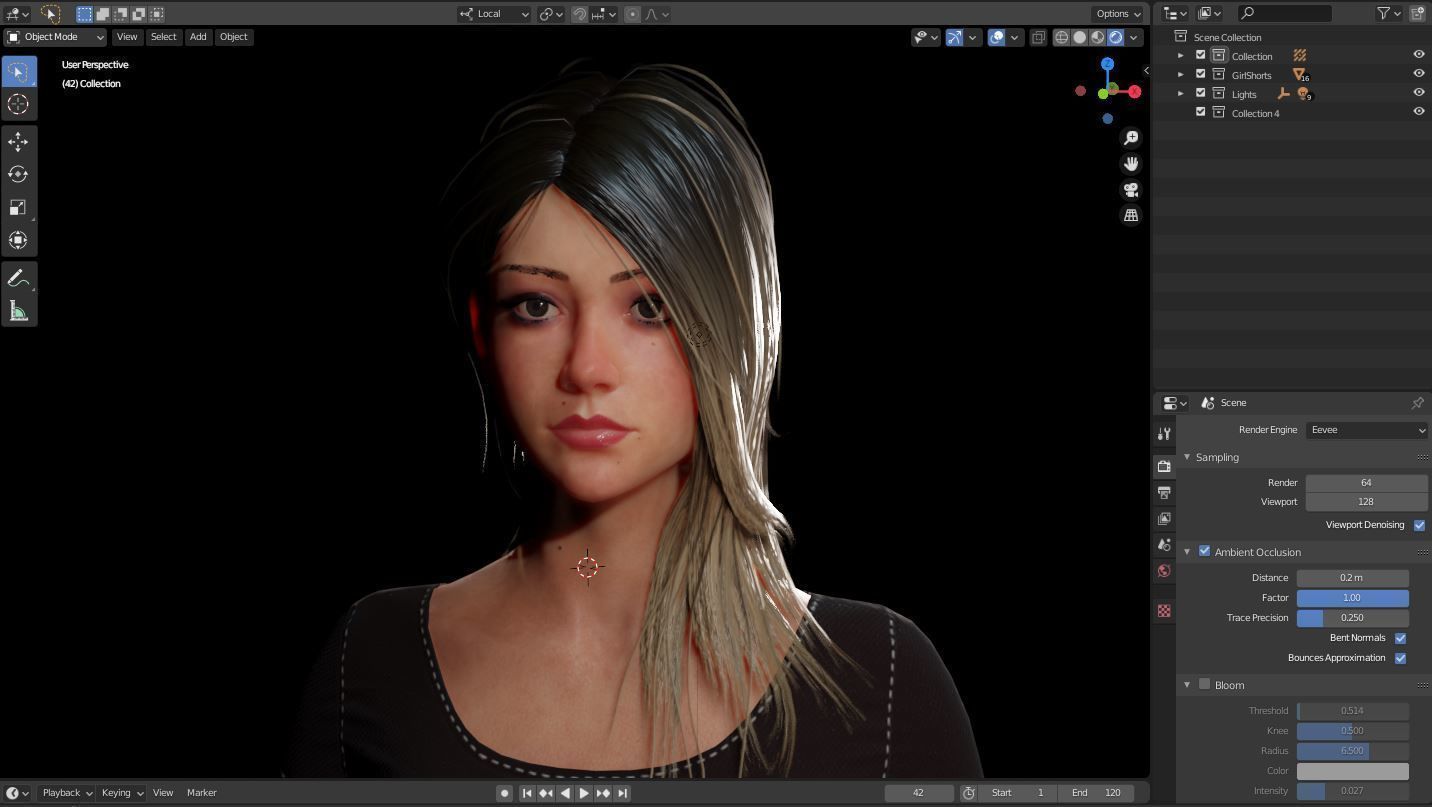Toggle X-ray display in viewport header
1432x807 pixels.
pyautogui.click(x=1038, y=37)
